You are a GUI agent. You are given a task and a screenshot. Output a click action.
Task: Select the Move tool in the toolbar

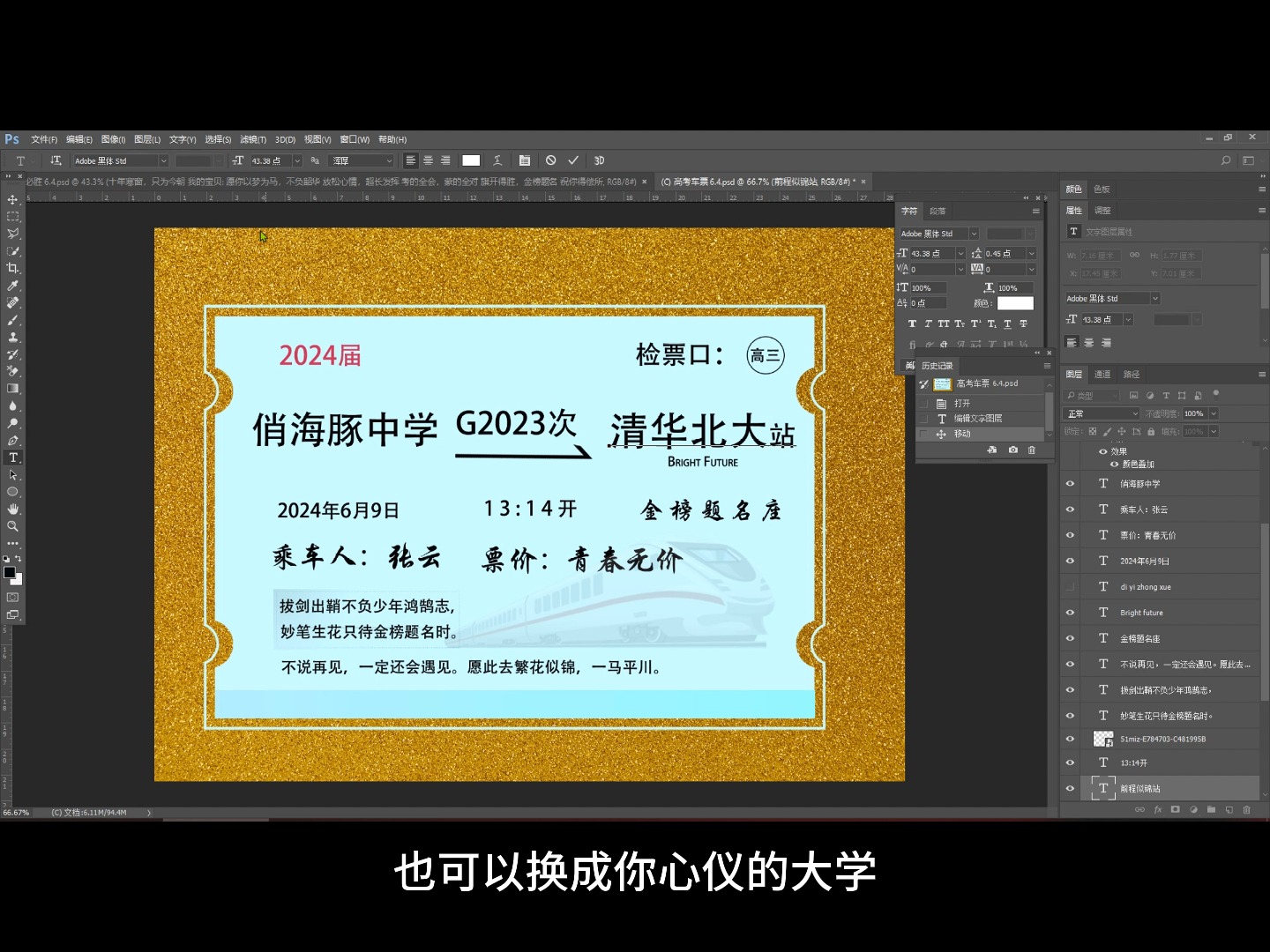pyautogui.click(x=13, y=199)
